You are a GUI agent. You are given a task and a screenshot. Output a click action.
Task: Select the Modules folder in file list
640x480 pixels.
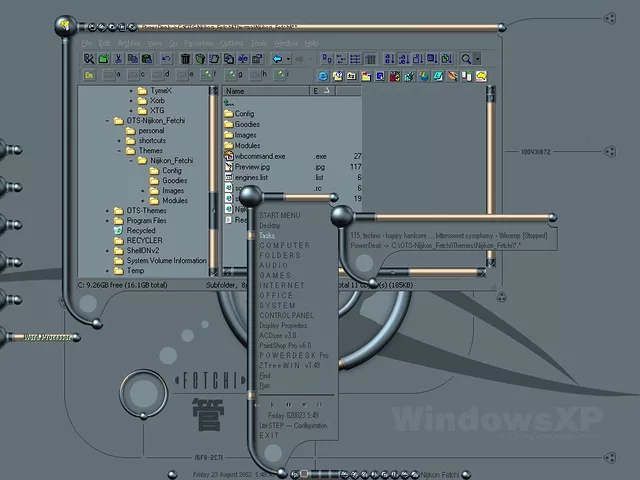(x=247, y=145)
